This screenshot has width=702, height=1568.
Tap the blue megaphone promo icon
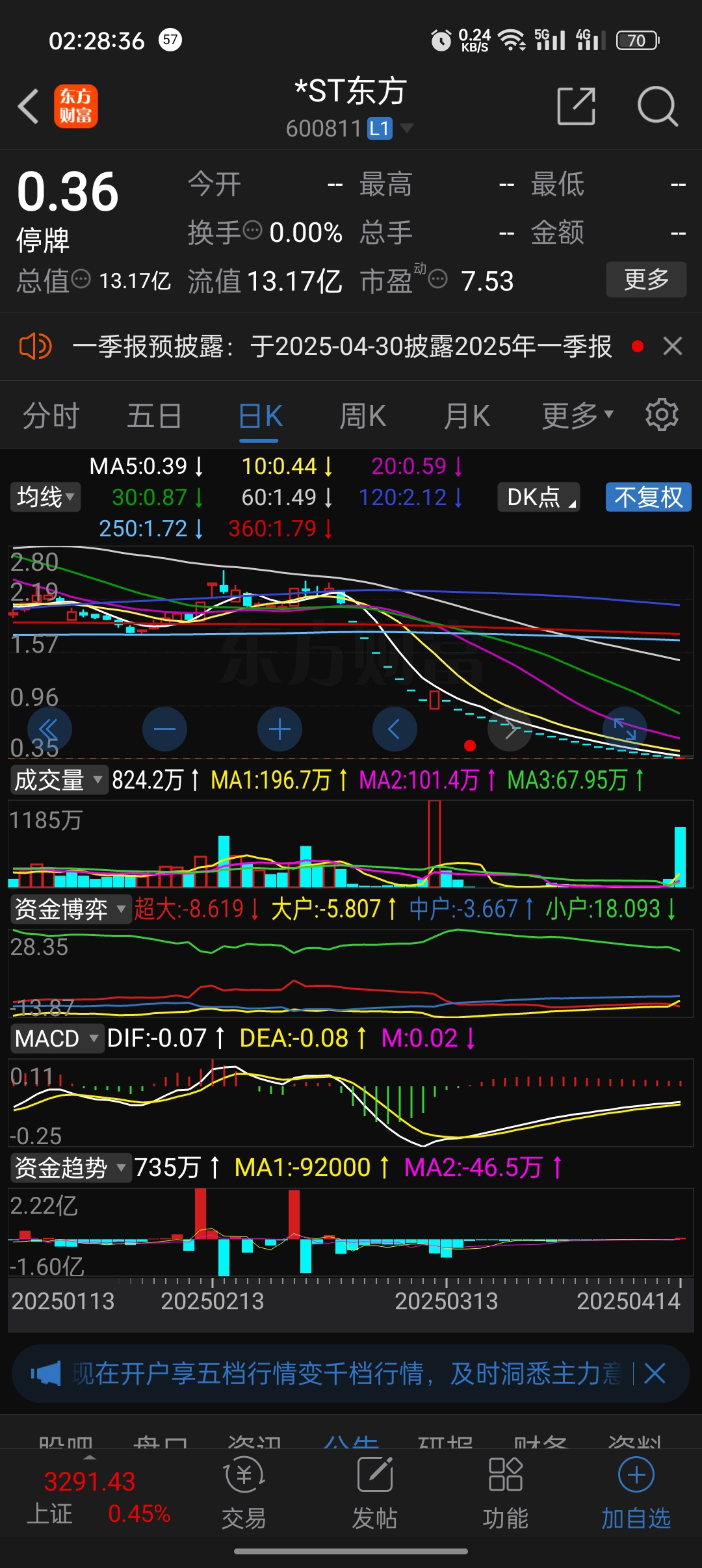45,1374
